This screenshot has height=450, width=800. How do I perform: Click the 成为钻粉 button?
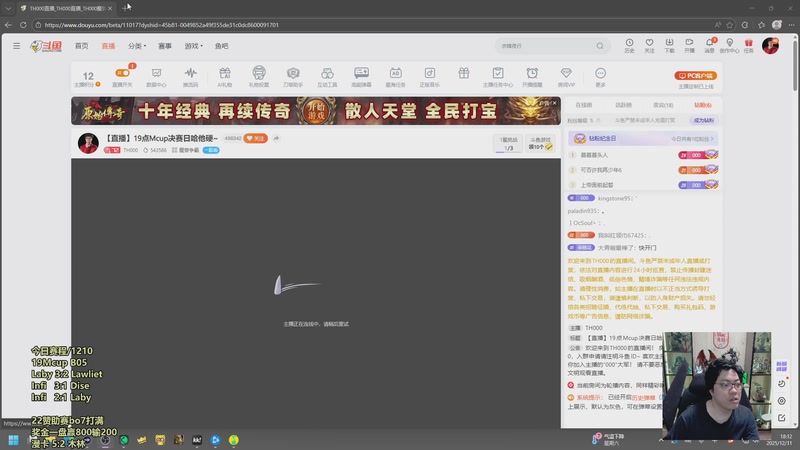pyautogui.click(x=704, y=120)
